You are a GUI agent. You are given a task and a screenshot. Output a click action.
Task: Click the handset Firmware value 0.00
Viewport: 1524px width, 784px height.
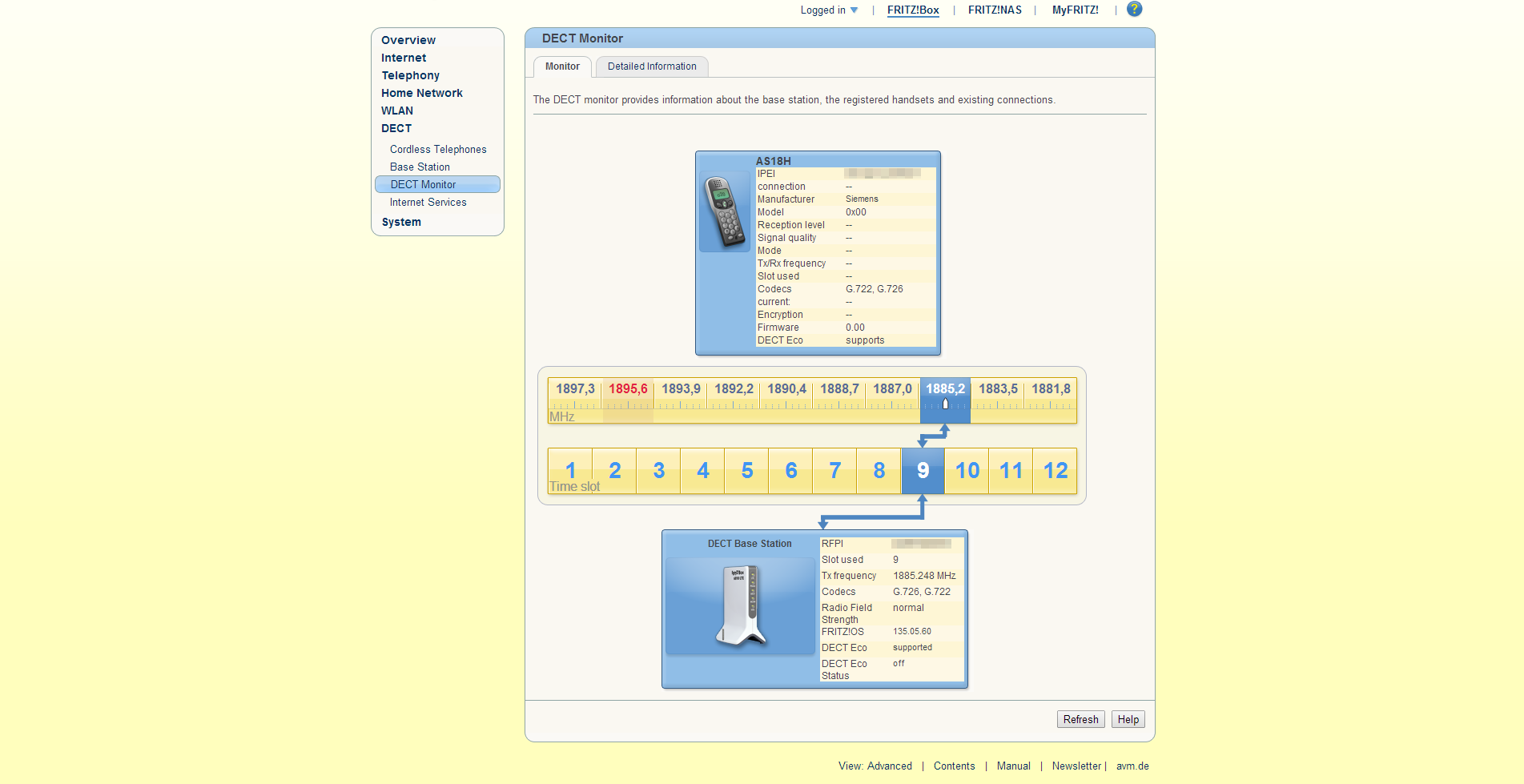[854, 328]
